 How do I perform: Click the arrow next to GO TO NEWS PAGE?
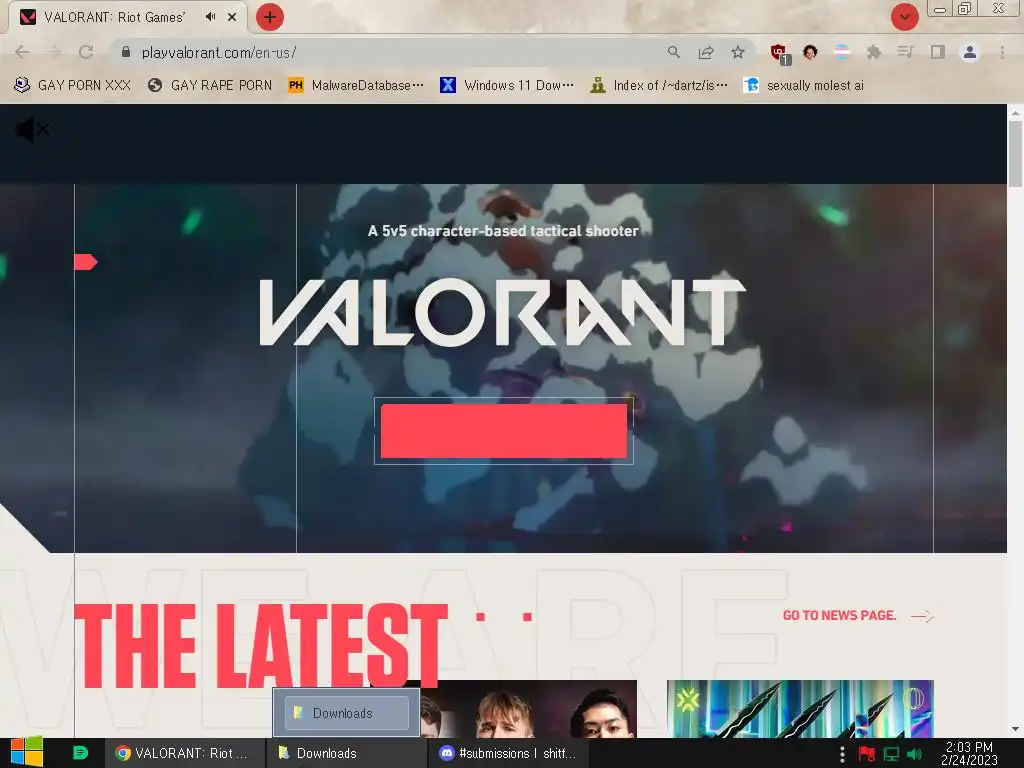pyautogui.click(x=922, y=616)
